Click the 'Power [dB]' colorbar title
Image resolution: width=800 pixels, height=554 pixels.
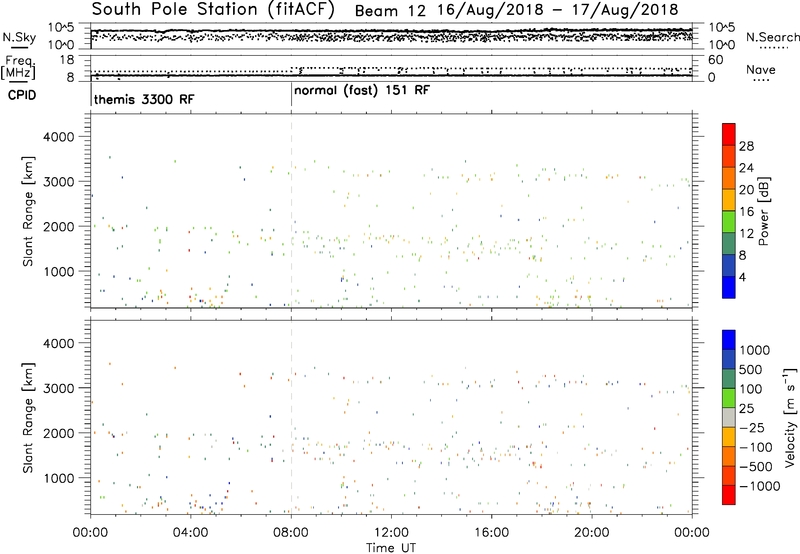[763, 211]
